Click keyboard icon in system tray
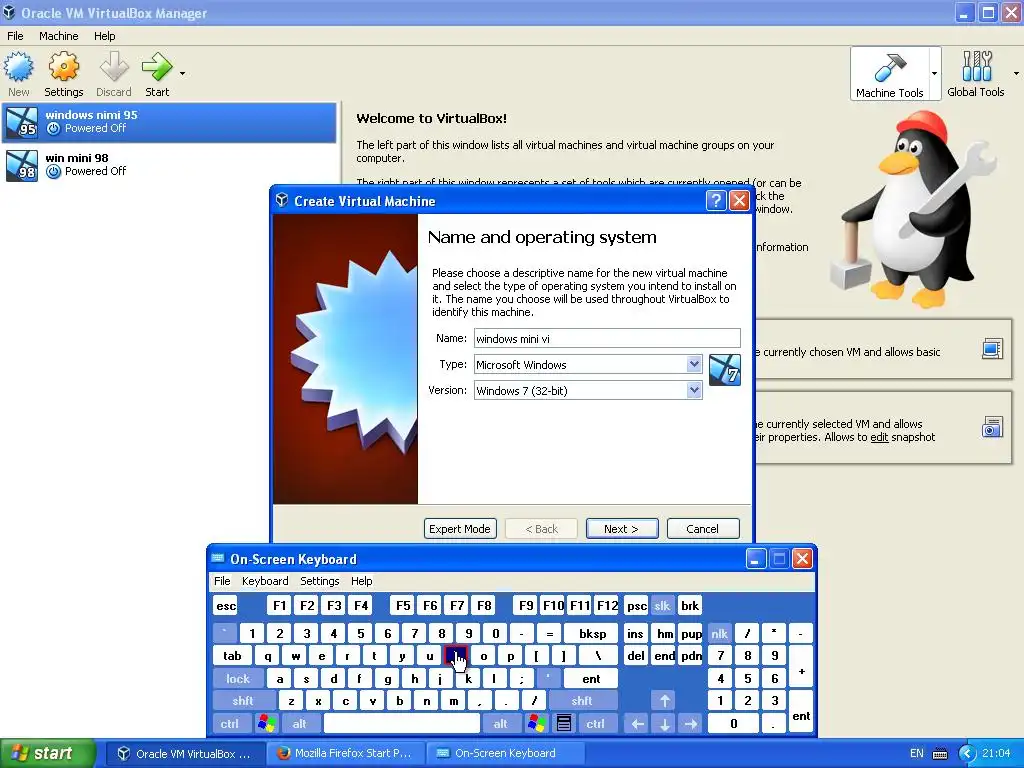The height and width of the screenshot is (768, 1024). [x=940, y=754]
